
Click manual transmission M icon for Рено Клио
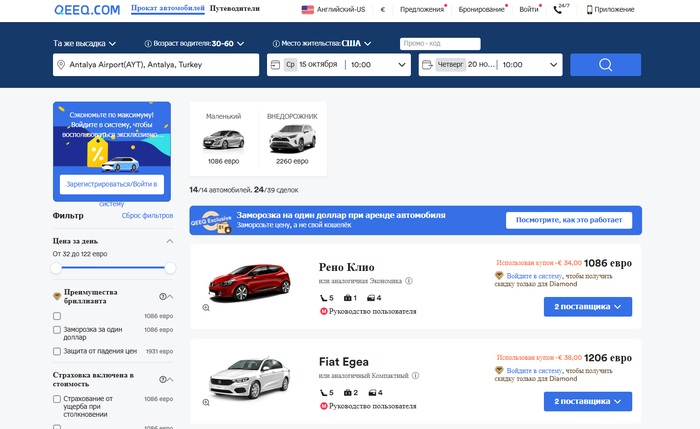coord(324,311)
